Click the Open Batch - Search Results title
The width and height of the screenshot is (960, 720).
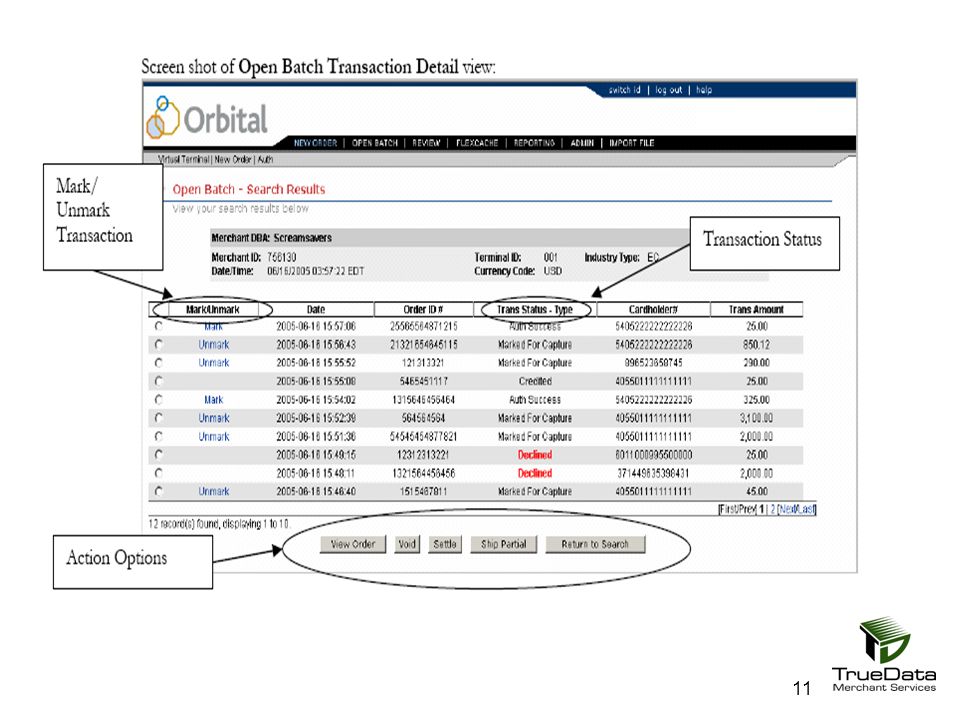coord(249,189)
